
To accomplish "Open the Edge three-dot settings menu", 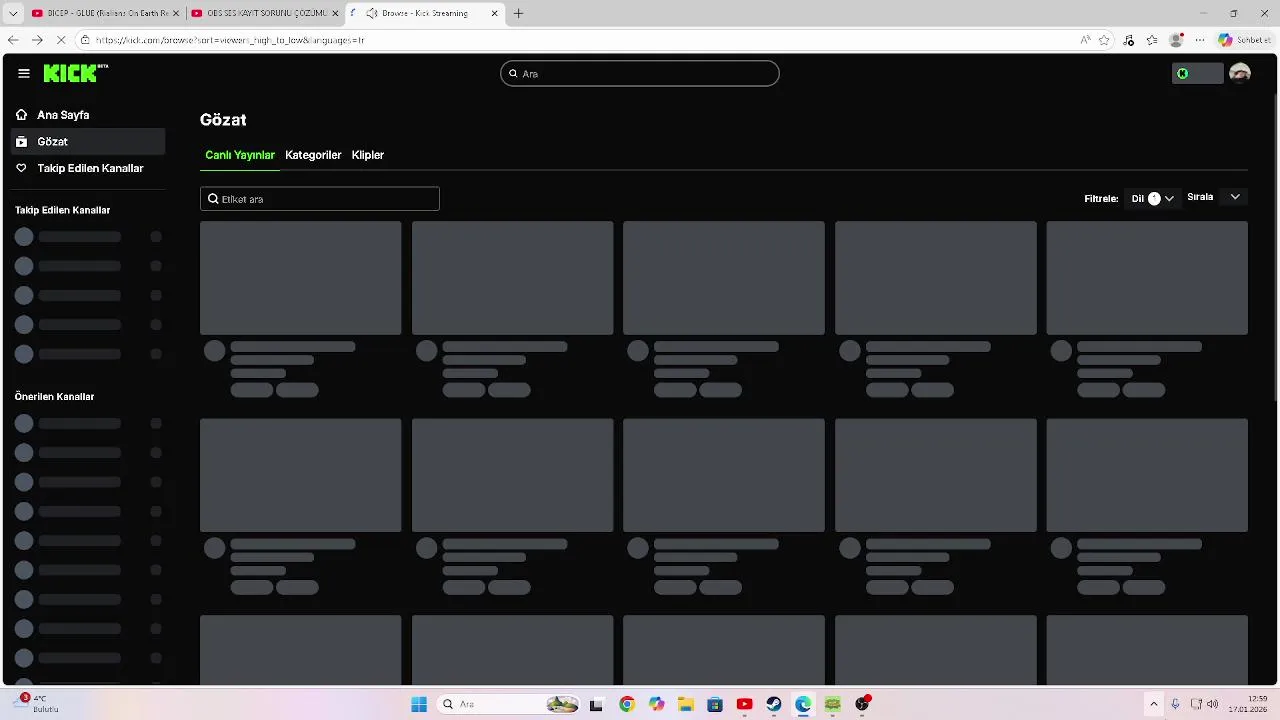I will tap(1200, 40).
